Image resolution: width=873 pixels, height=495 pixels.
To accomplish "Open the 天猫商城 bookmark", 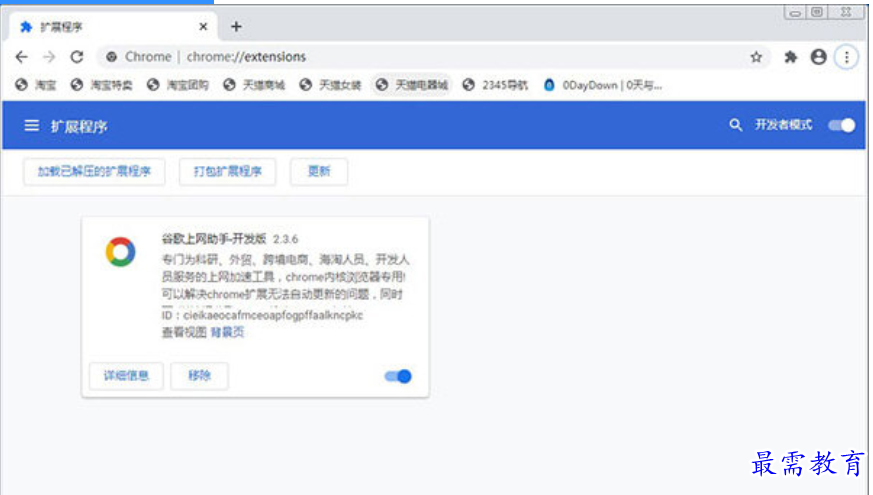I will (x=254, y=85).
